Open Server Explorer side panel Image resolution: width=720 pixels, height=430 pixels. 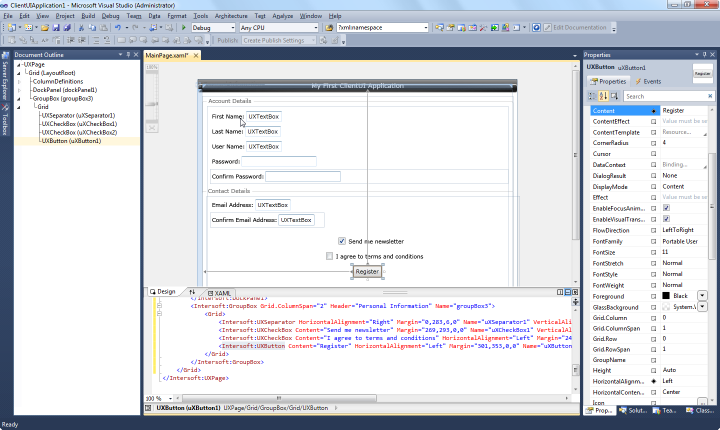[5, 82]
